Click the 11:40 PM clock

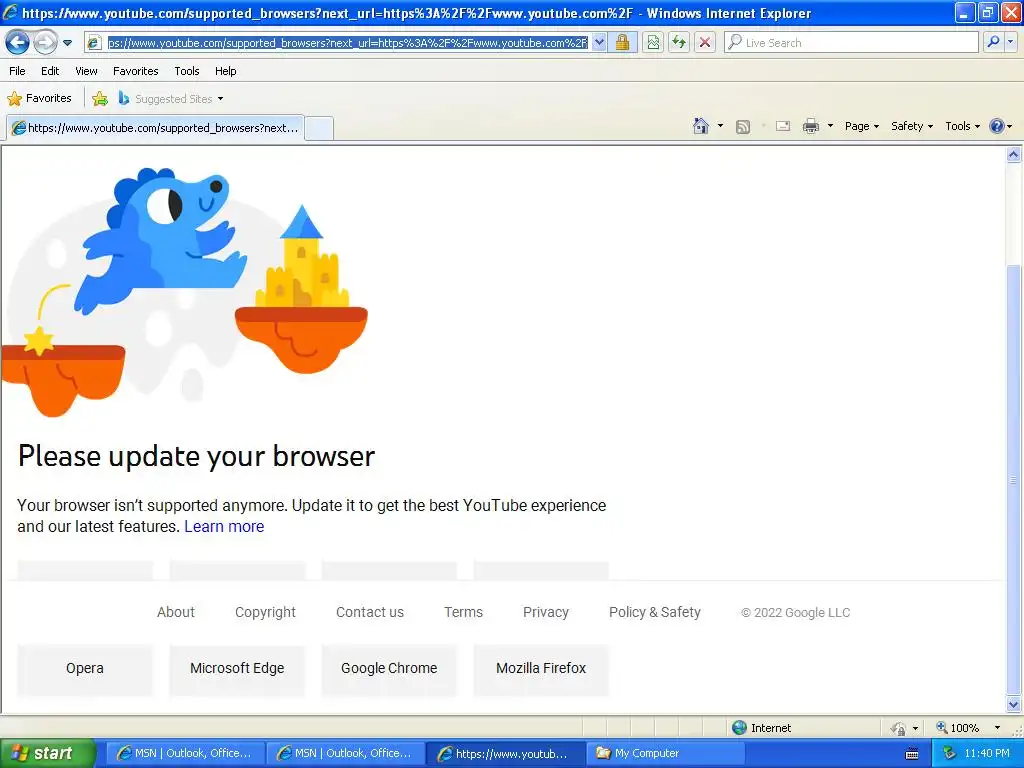pos(987,754)
